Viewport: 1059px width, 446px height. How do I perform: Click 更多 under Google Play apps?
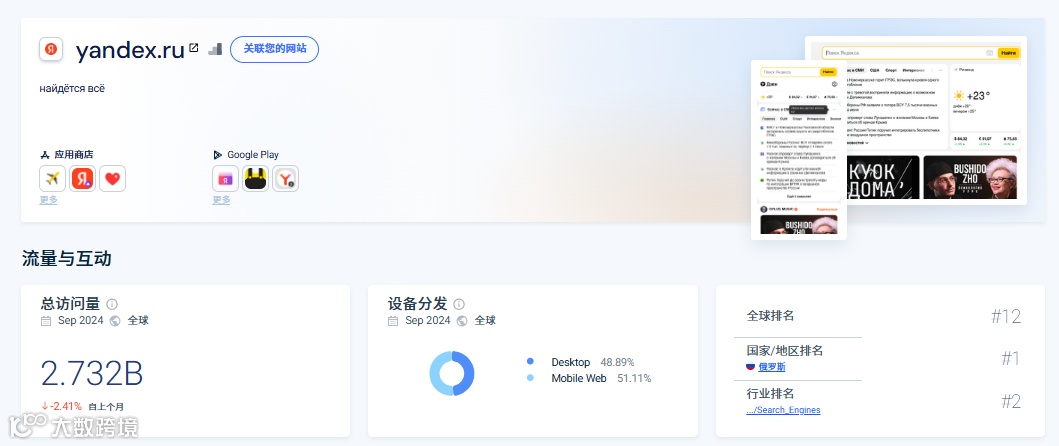pyautogui.click(x=222, y=200)
